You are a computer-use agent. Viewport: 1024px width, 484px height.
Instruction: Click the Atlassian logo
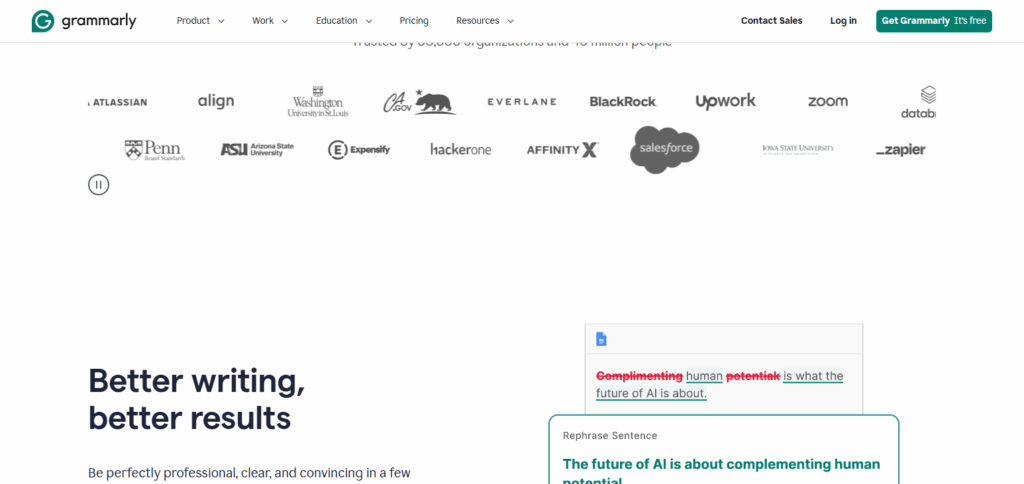118,102
